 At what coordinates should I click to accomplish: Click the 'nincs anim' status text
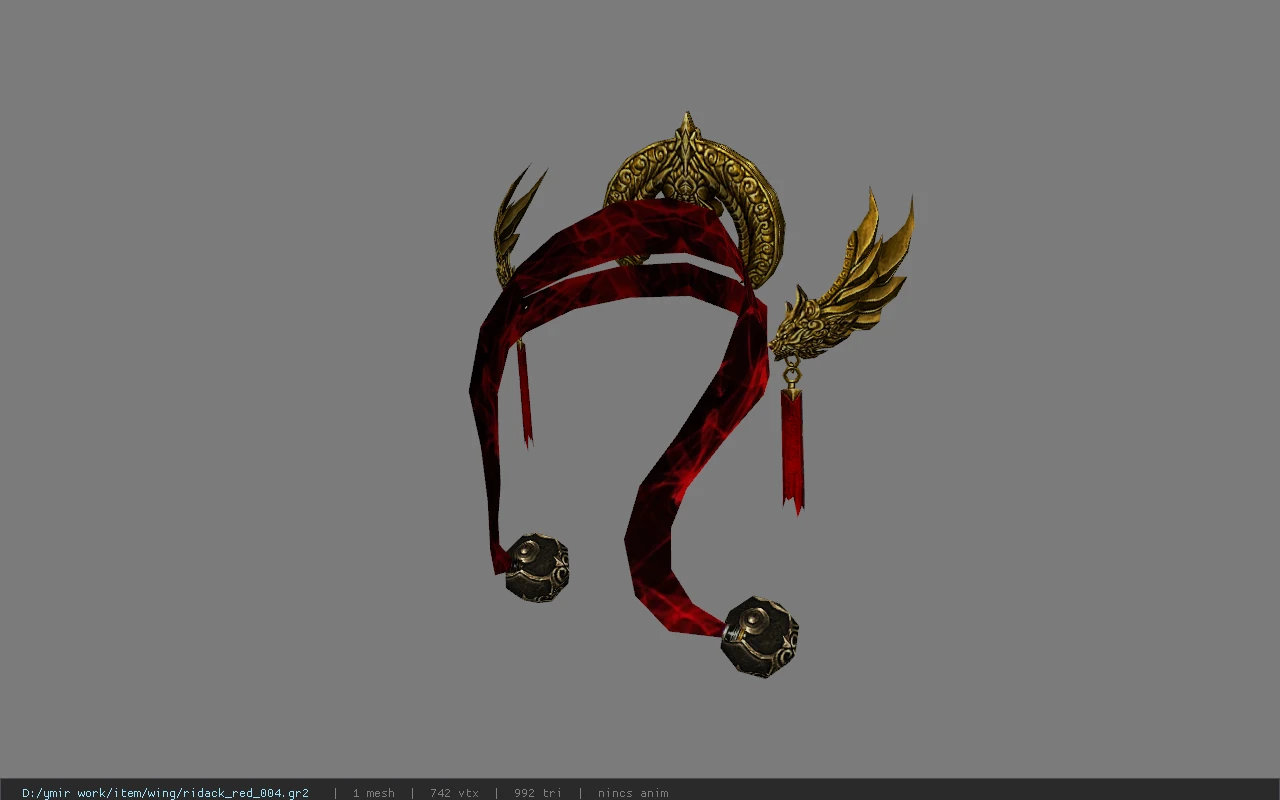click(x=633, y=793)
